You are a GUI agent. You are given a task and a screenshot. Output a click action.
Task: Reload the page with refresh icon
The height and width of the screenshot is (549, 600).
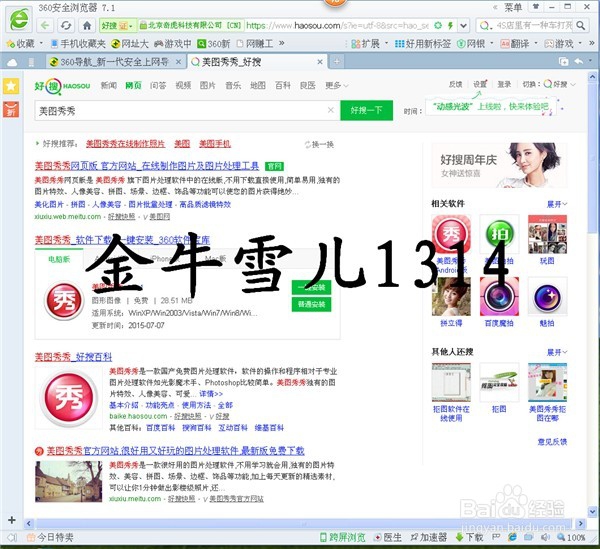pyautogui.click(x=66, y=26)
